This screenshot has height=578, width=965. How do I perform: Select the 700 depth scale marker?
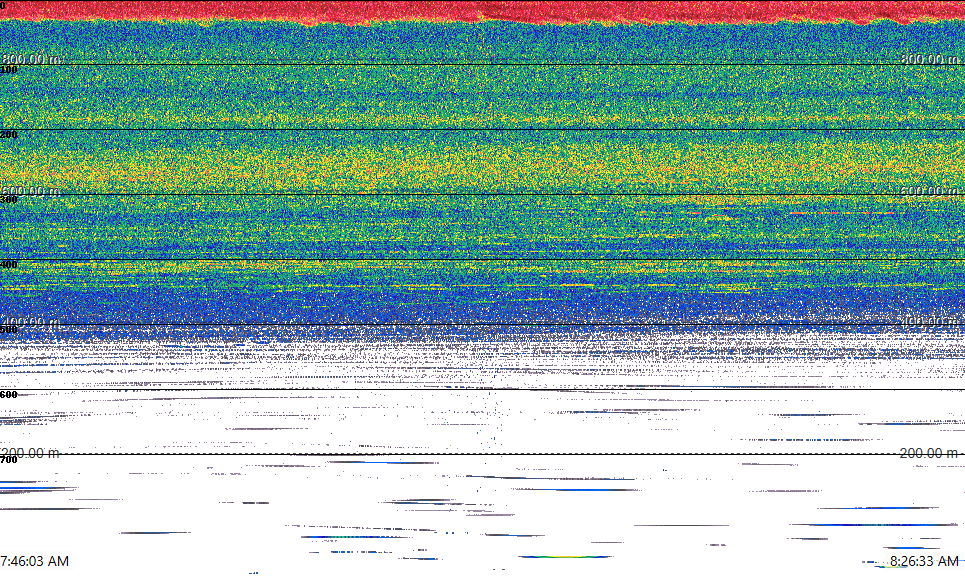9,460
